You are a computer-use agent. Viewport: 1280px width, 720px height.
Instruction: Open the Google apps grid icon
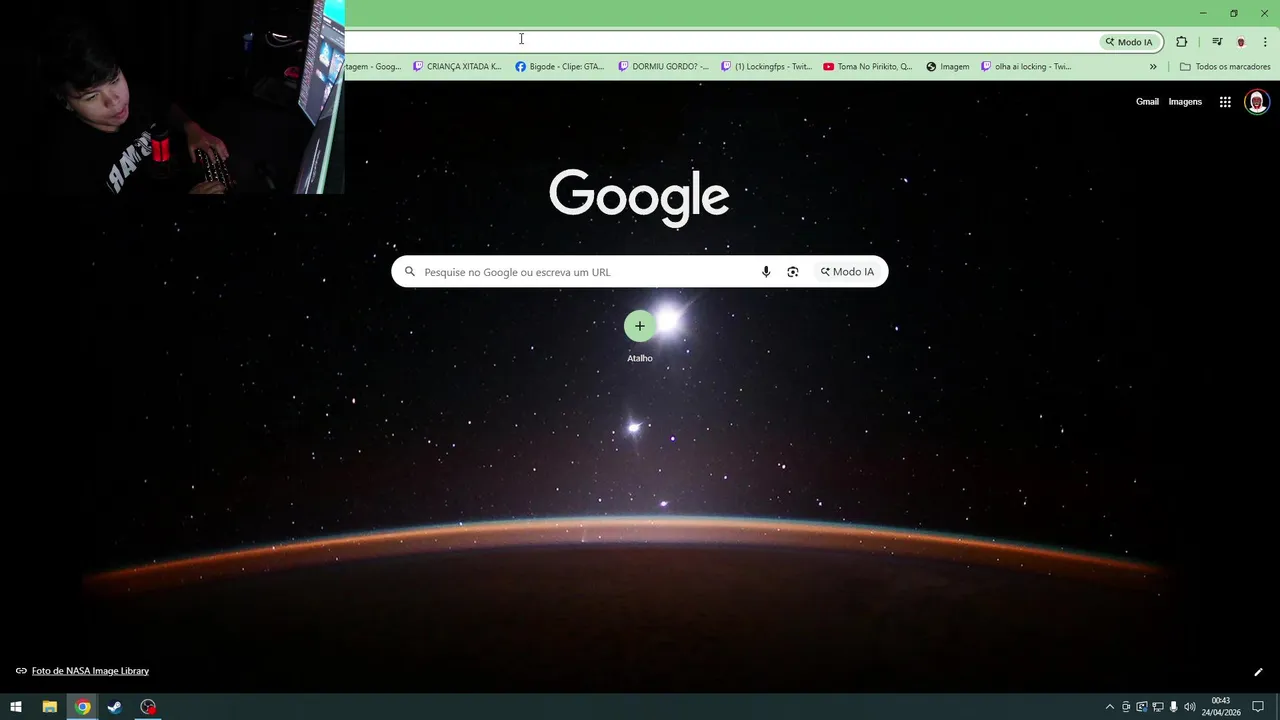[1225, 102]
